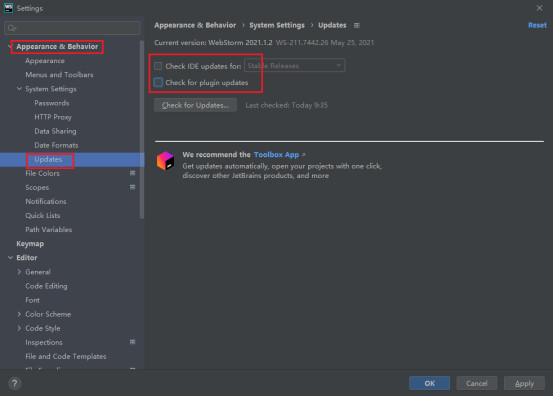Image resolution: width=553 pixels, height=396 pixels.
Task: Toggle Check for plugin updates checkbox
Action: pyautogui.click(x=158, y=83)
